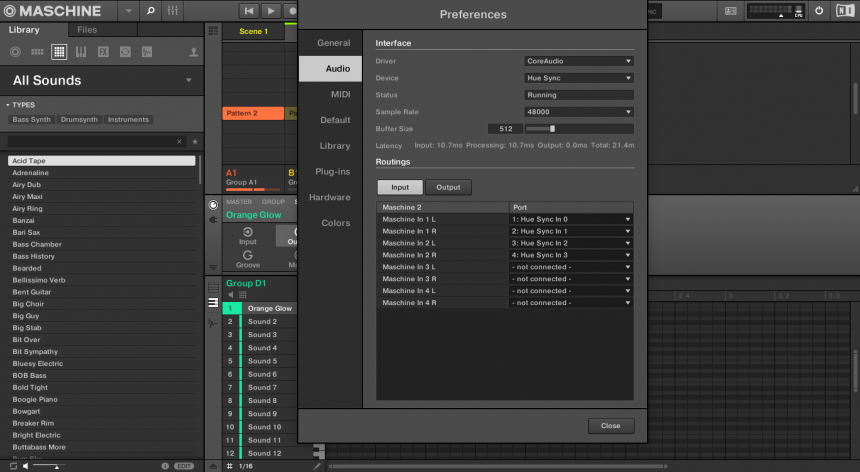Mute Group D1 with speaker icon
This screenshot has width=860, height=472.
[231, 295]
